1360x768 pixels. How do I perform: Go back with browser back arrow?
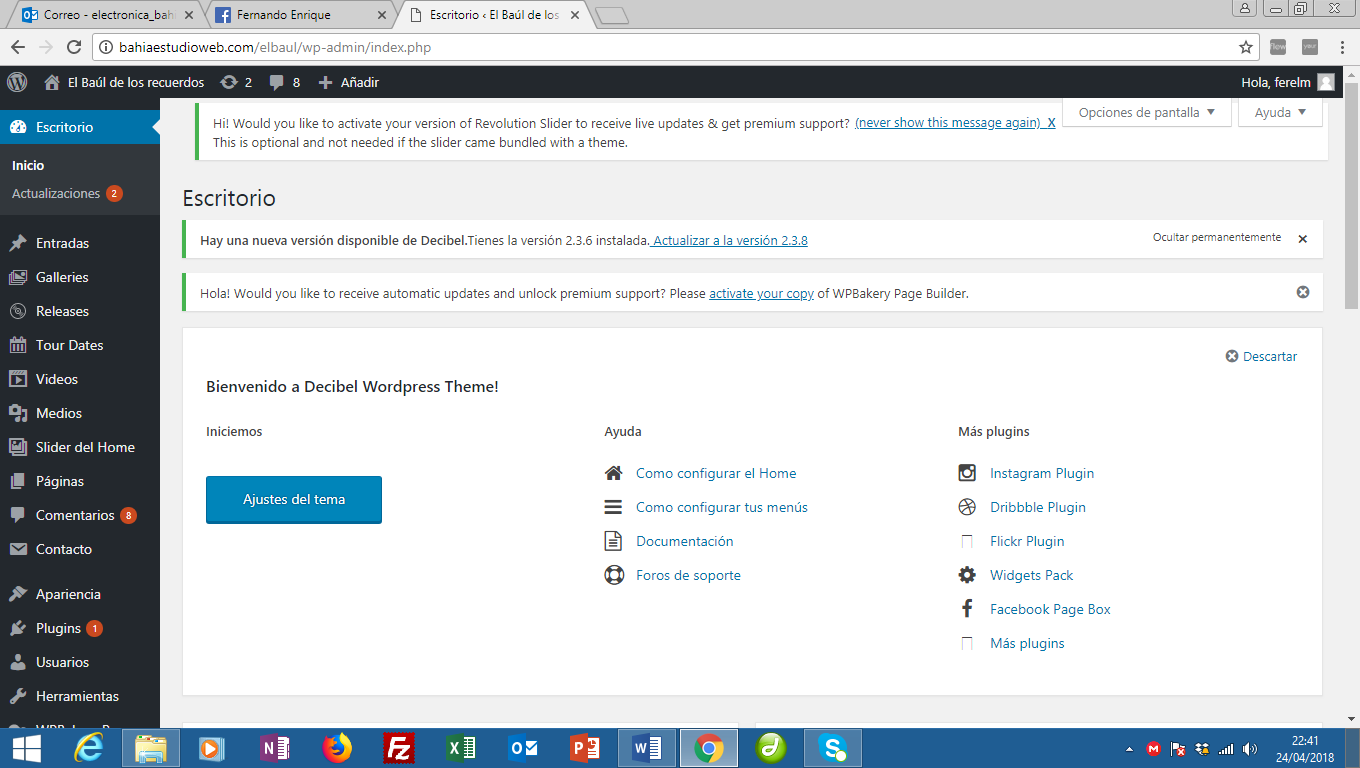click(x=18, y=47)
